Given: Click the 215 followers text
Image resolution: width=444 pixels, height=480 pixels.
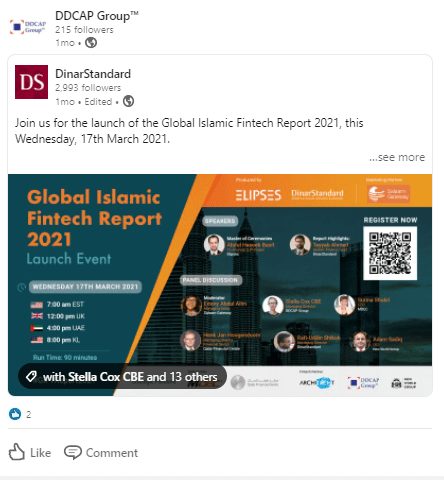Looking at the screenshot, I should [84, 30].
